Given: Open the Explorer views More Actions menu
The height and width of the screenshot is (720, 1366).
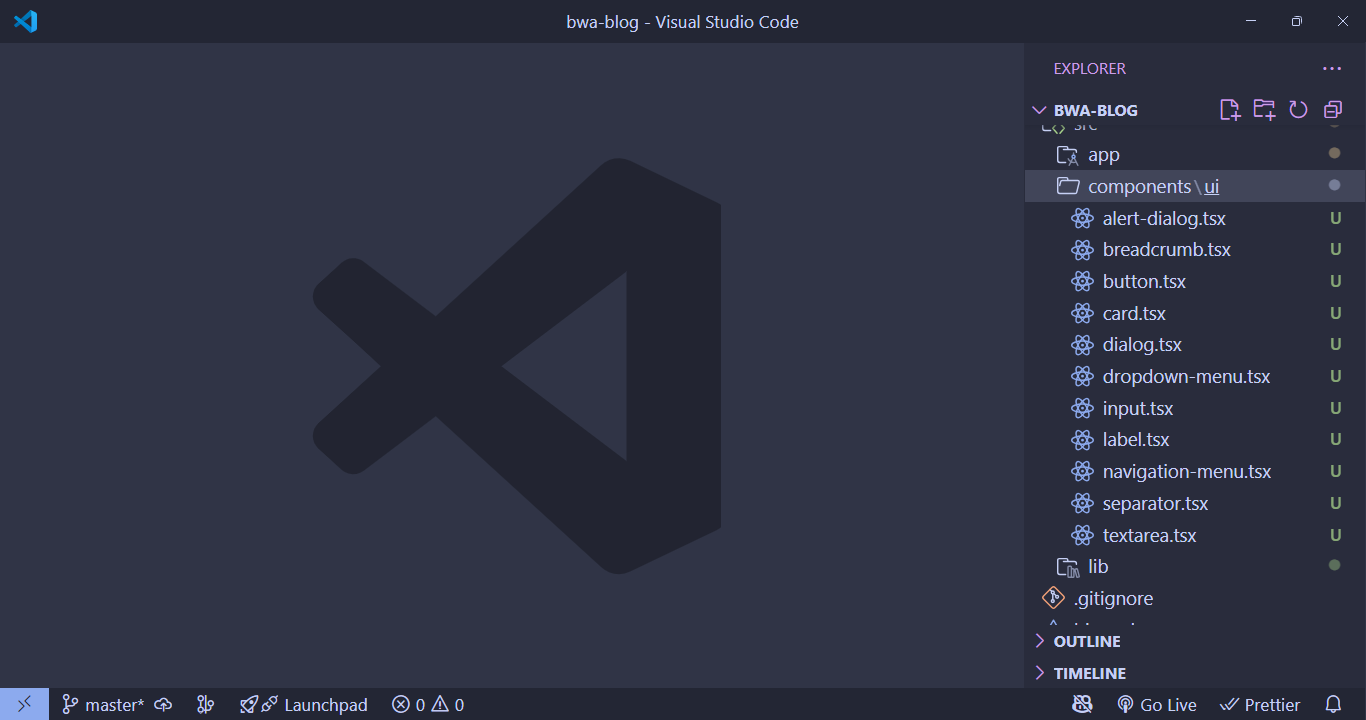Looking at the screenshot, I should (1332, 68).
